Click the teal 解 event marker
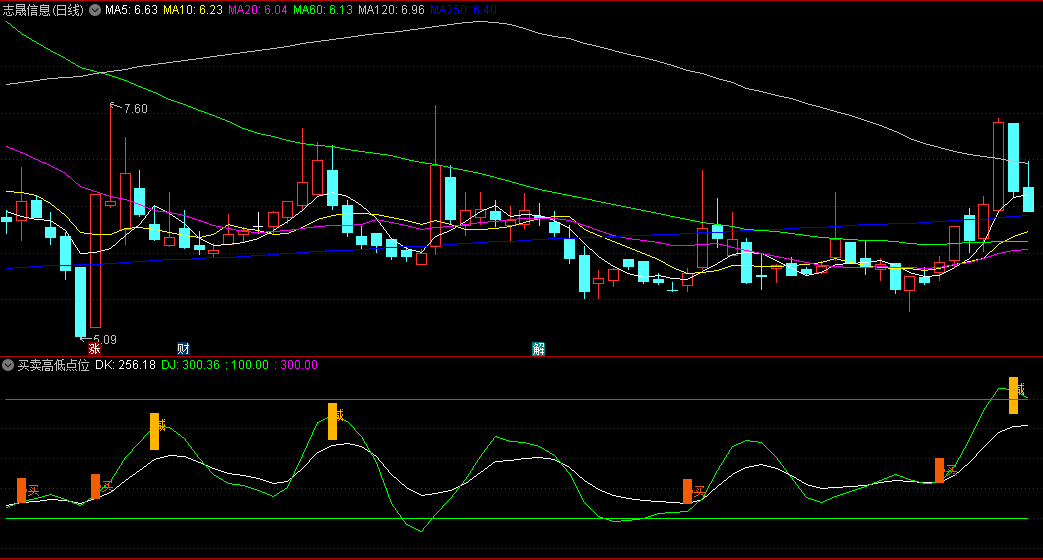The height and width of the screenshot is (560, 1043). point(539,349)
